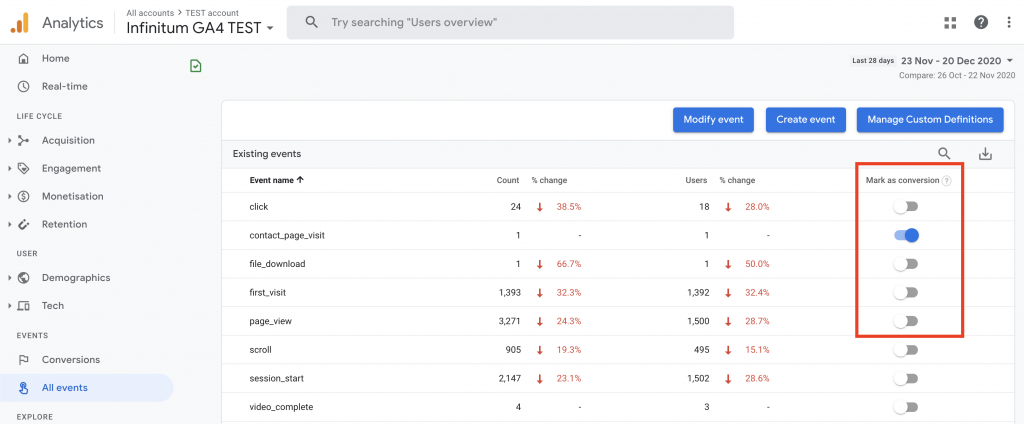Click the TEST account breadcrumb link
The height and width of the screenshot is (424, 1024).
click(x=212, y=12)
